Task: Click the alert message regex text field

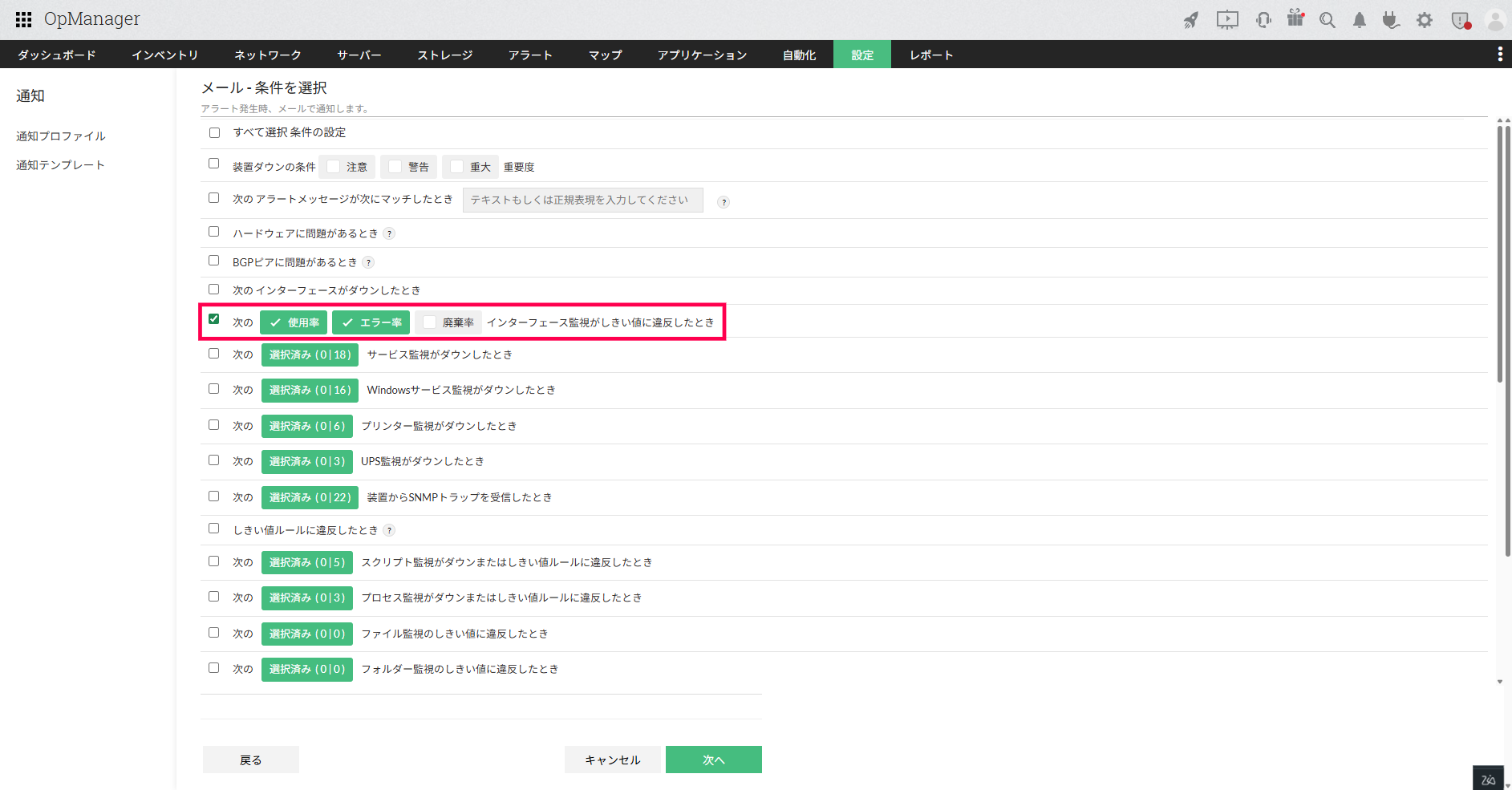Action: tap(583, 200)
